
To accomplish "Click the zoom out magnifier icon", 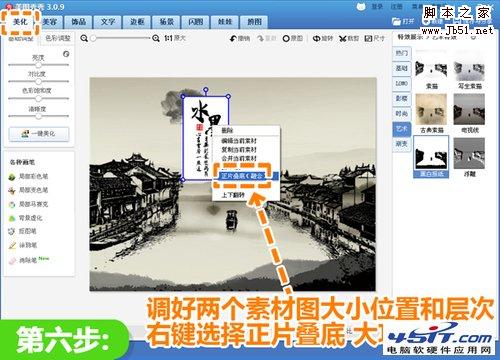I will 84,38.
